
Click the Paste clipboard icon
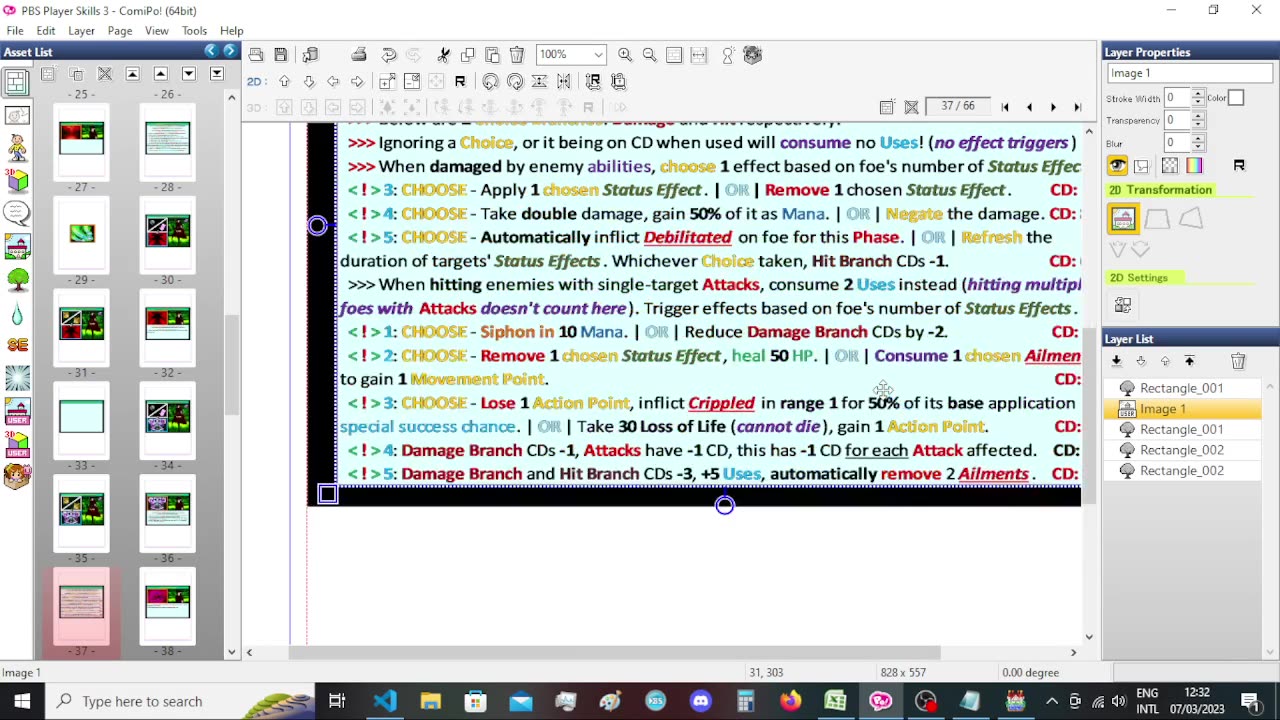492,55
